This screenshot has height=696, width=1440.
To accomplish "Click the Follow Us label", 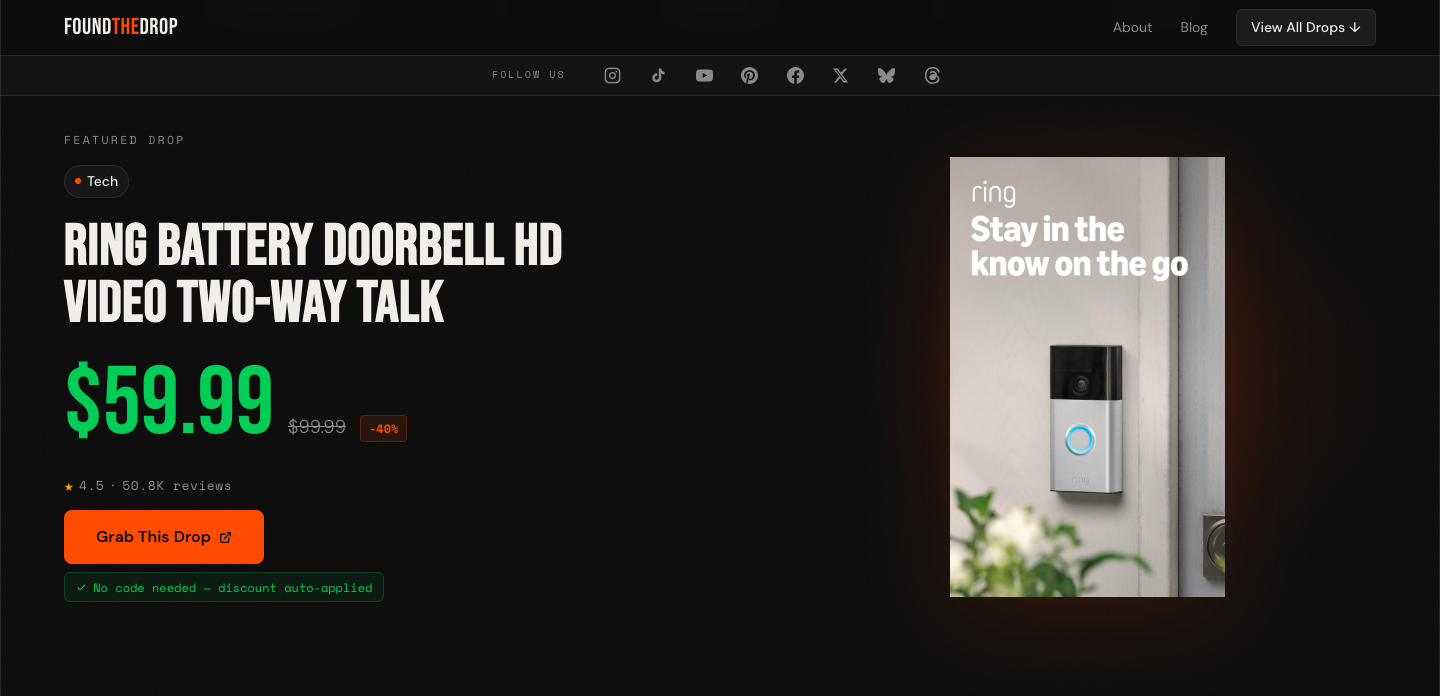I will coord(528,75).
